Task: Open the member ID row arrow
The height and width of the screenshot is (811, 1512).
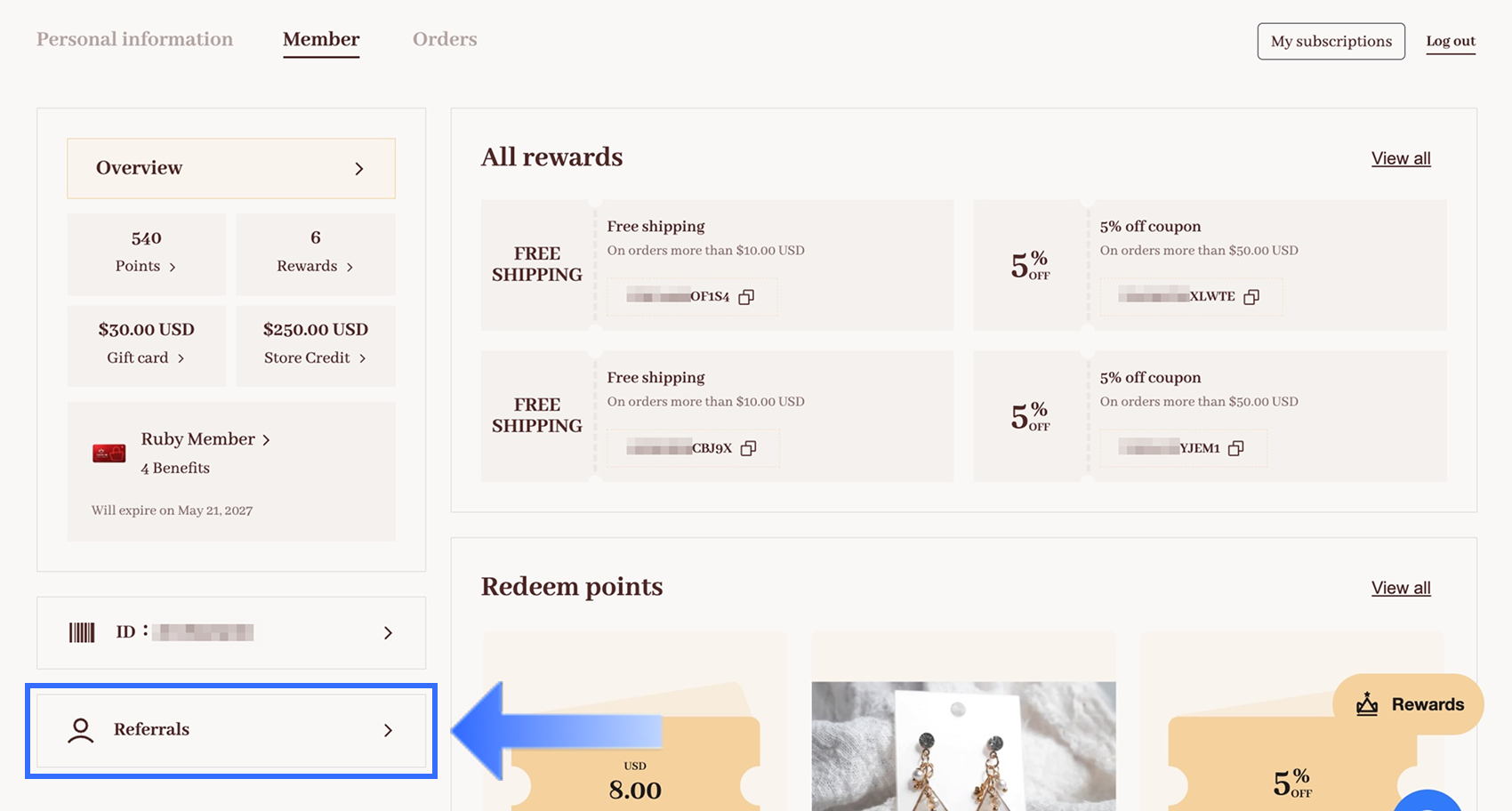Action: coord(388,632)
